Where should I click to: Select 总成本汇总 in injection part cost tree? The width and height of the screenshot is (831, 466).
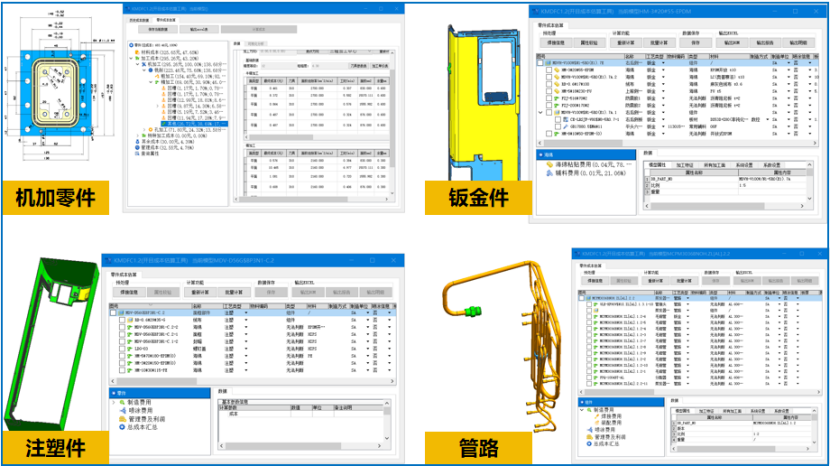140,427
